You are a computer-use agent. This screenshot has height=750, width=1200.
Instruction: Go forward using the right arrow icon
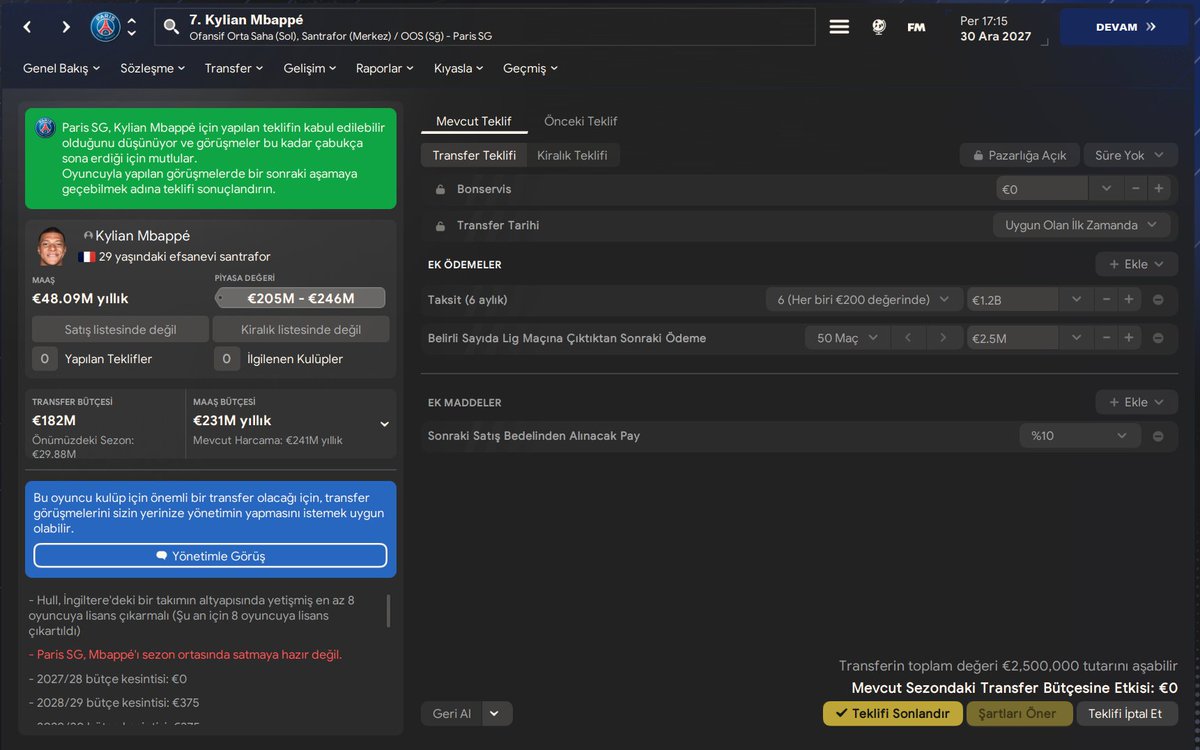(x=66, y=27)
